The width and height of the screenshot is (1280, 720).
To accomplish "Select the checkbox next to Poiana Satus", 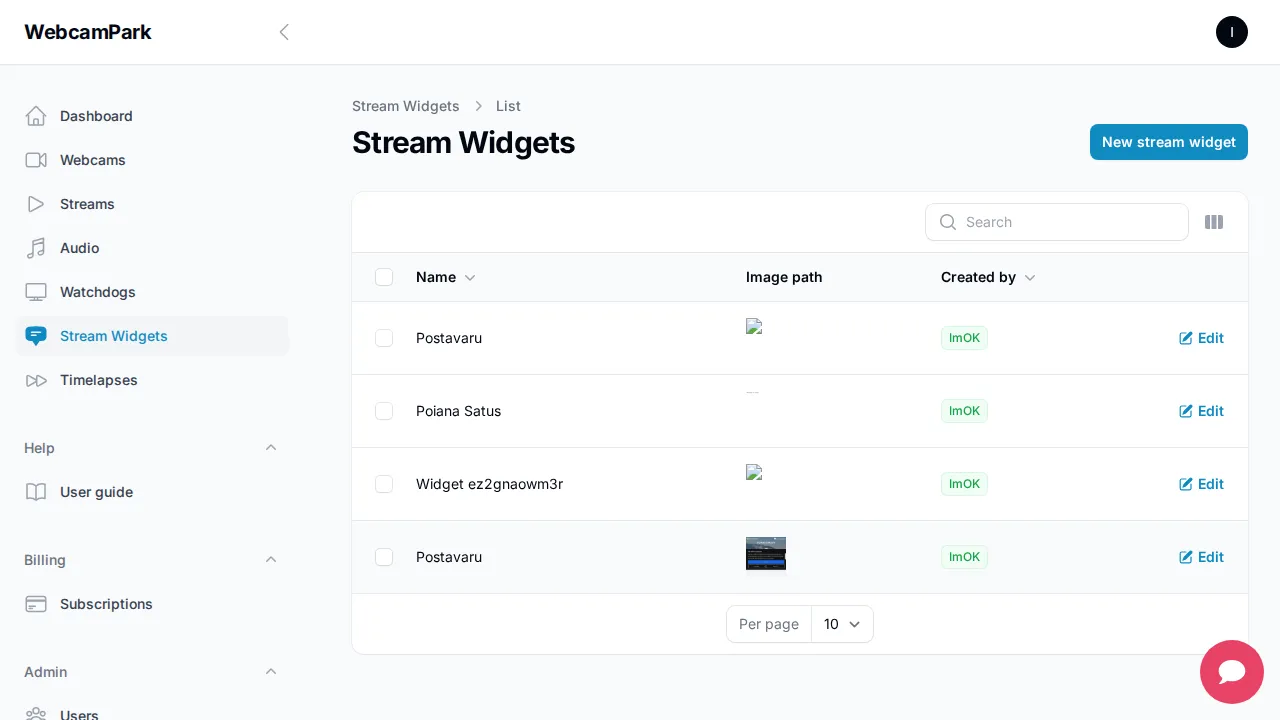I will [x=384, y=411].
